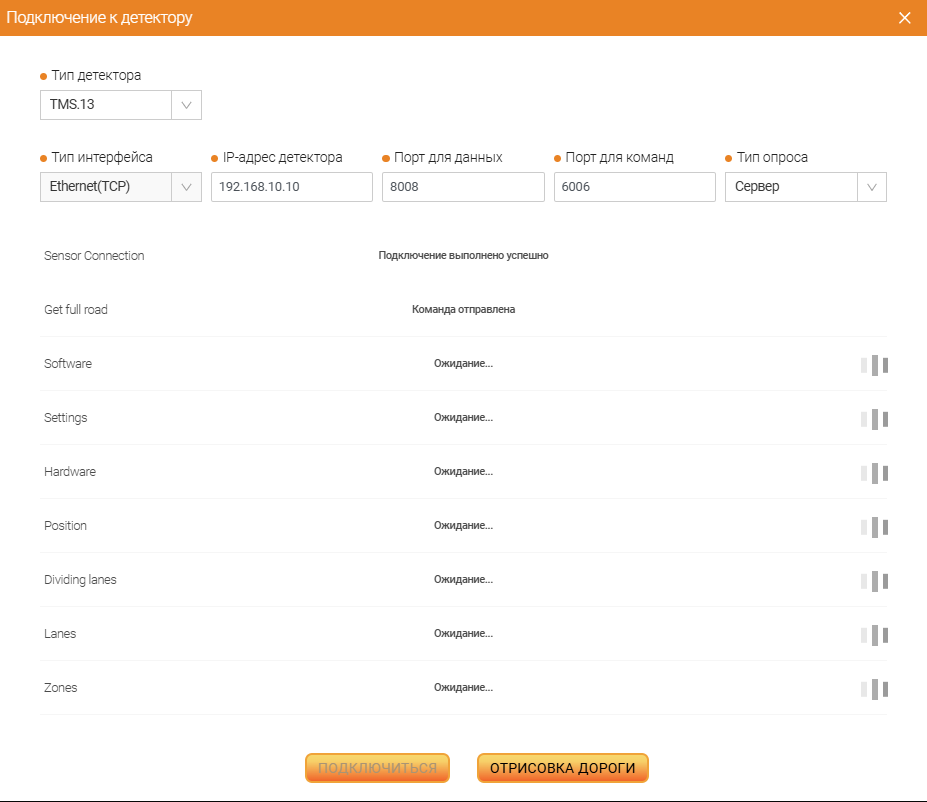This screenshot has width=927, height=802.
Task: Open the Тип детектора dropdown showing TMS.13
Action: tap(186, 104)
